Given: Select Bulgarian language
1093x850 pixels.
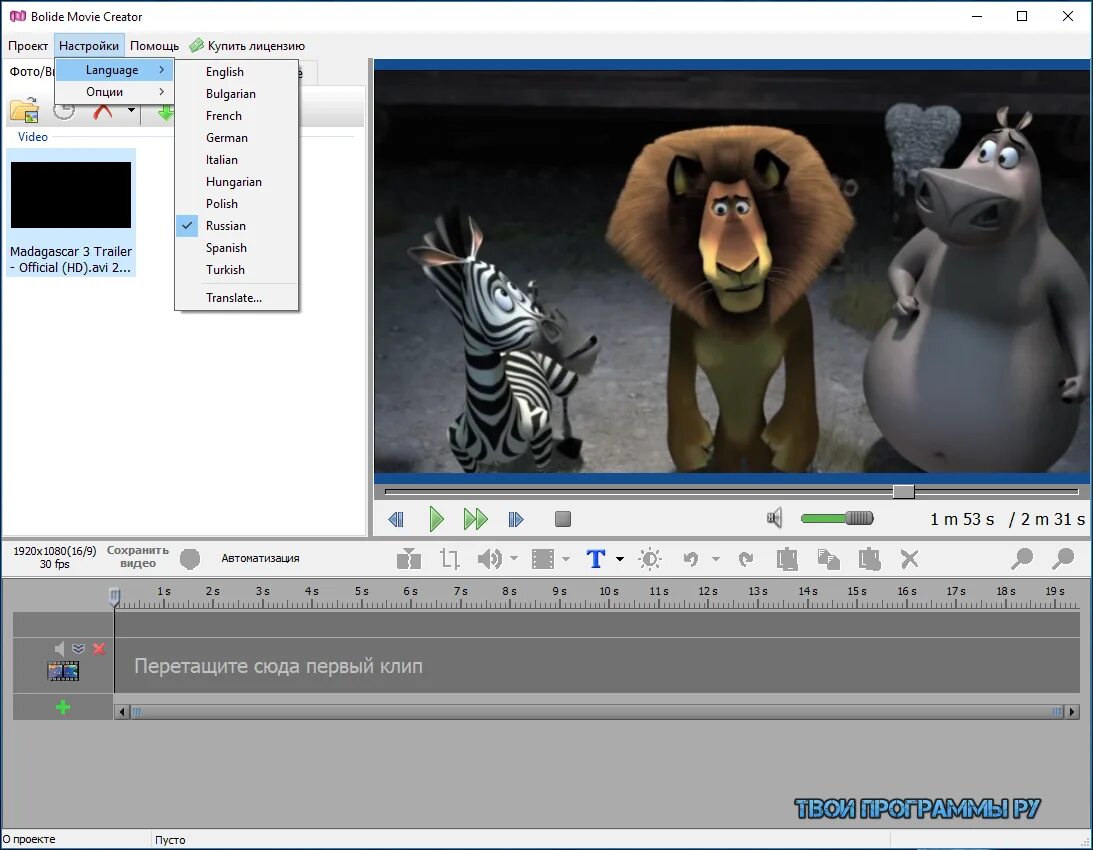Looking at the screenshot, I should [x=236, y=93].
